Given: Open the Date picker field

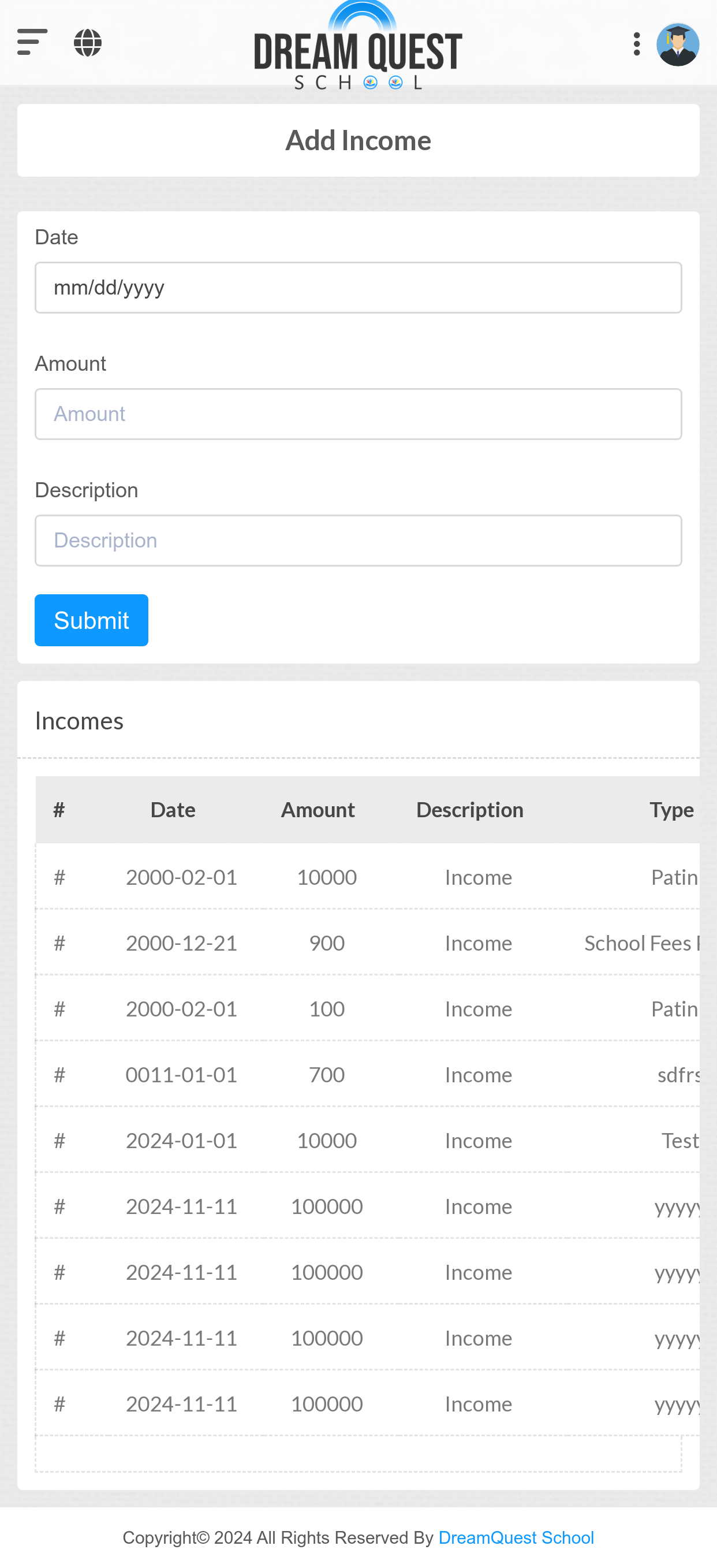Looking at the screenshot, I should pos(358,287).
